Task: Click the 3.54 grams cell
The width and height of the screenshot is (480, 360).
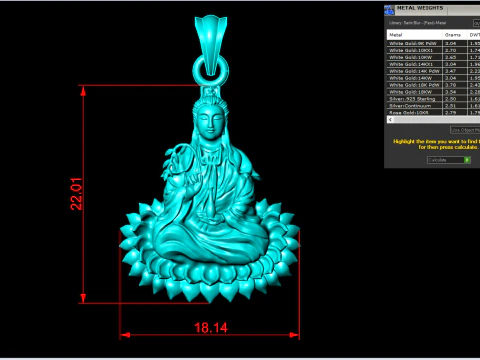Action: click(x=455, y=92)
